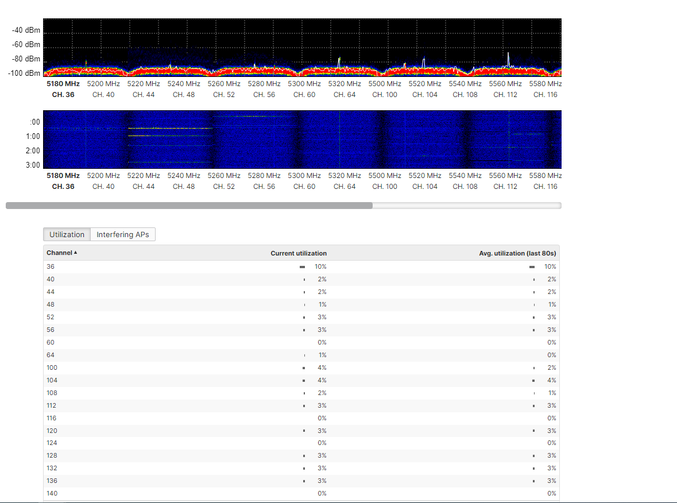Select the channel 124 table row
Image resolution: width=677 pixels, height=503 pixels.
pyautogui.click(x=301, y=443)
